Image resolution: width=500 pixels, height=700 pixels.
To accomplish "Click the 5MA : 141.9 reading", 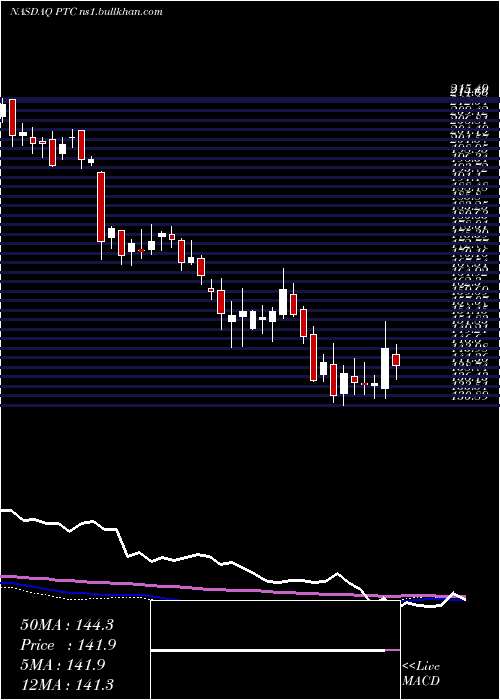I will point(62,665).
